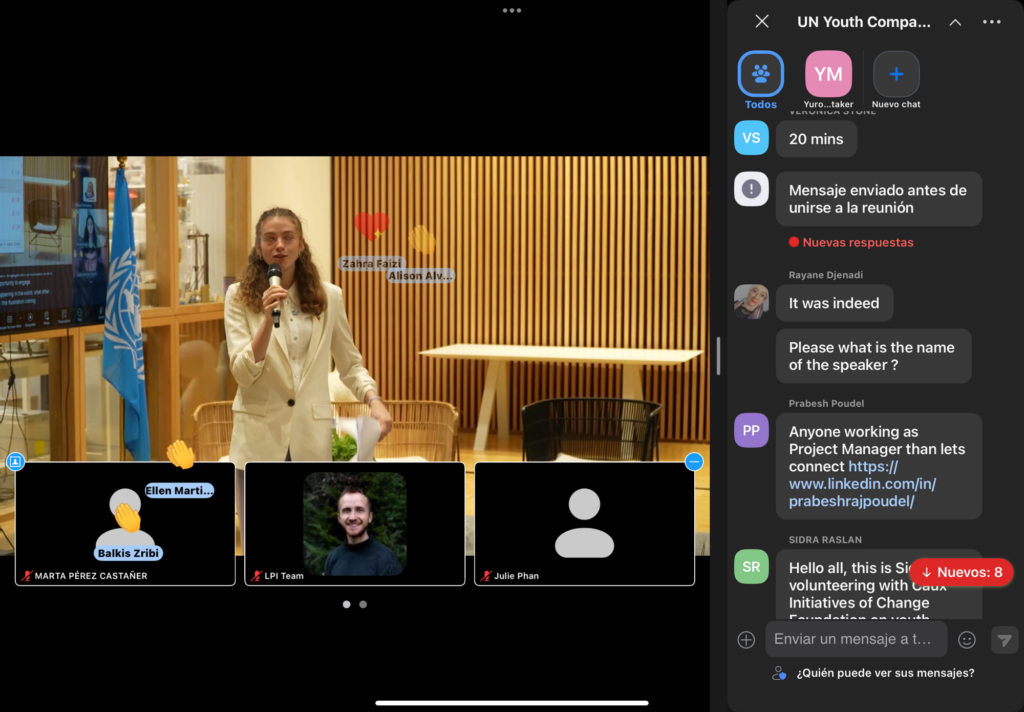
Task: Click the three dots above the video
Action: coord(512,10)
